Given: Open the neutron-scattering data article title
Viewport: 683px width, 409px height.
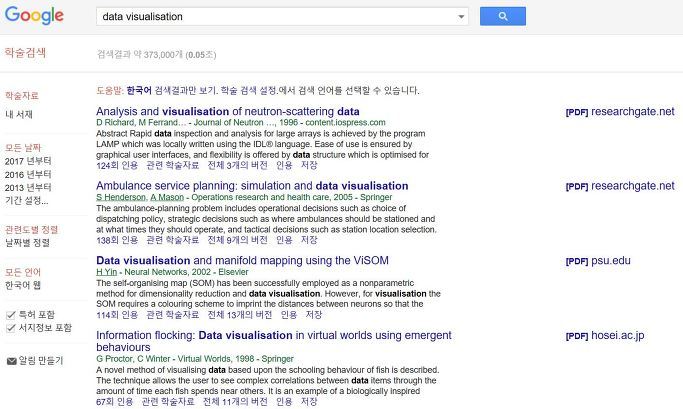Looking at the screenshot, I should [228, 112].
